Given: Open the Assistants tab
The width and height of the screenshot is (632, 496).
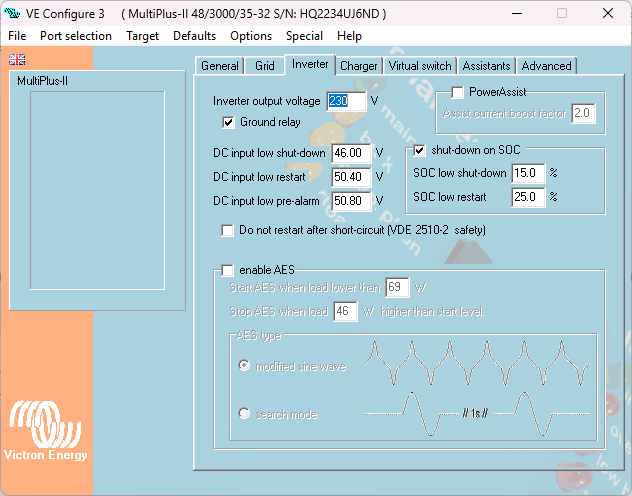Looking at the screenshot, I should click(486, 66).
